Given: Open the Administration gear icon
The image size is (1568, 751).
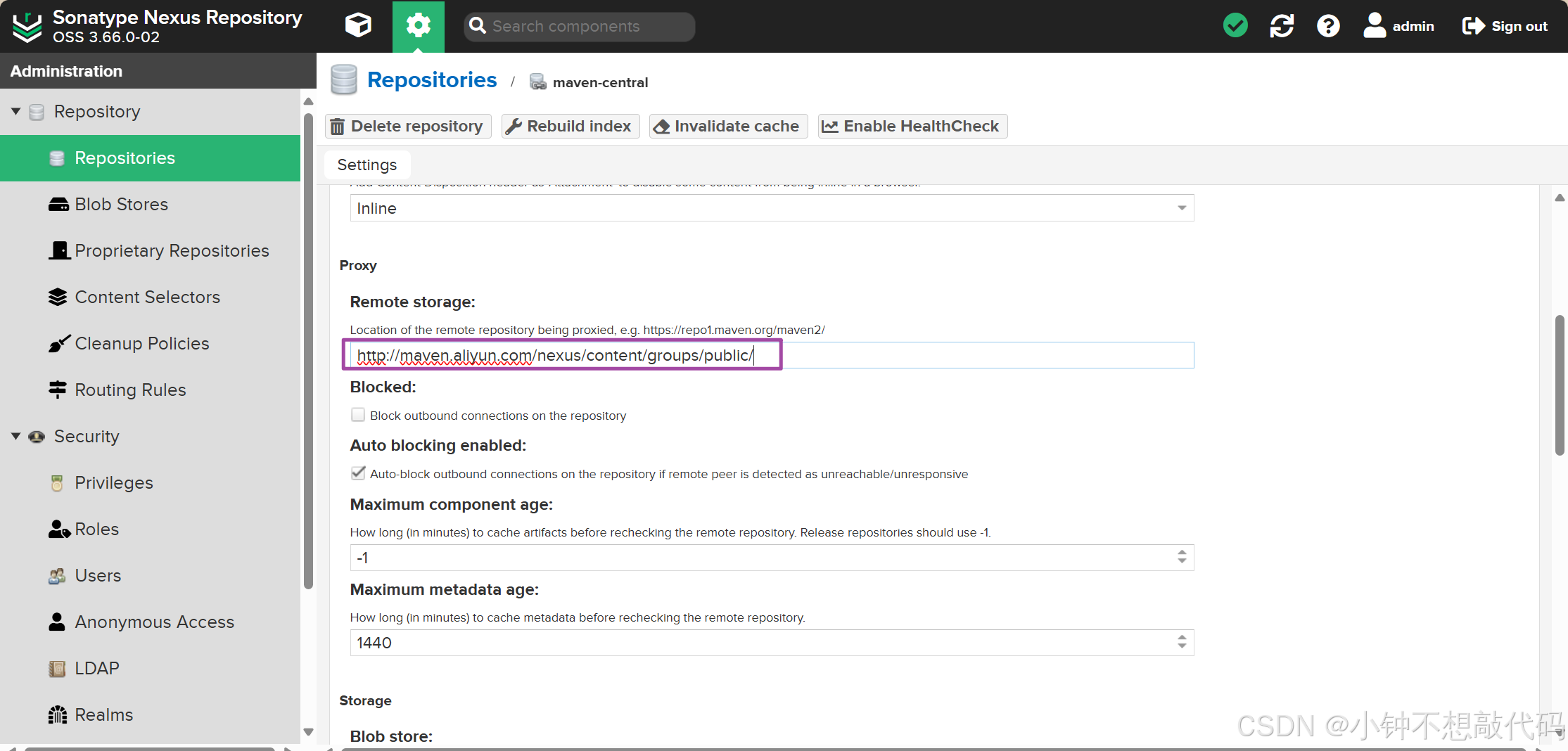Looking at the screenshot, I should click(418, 26).
